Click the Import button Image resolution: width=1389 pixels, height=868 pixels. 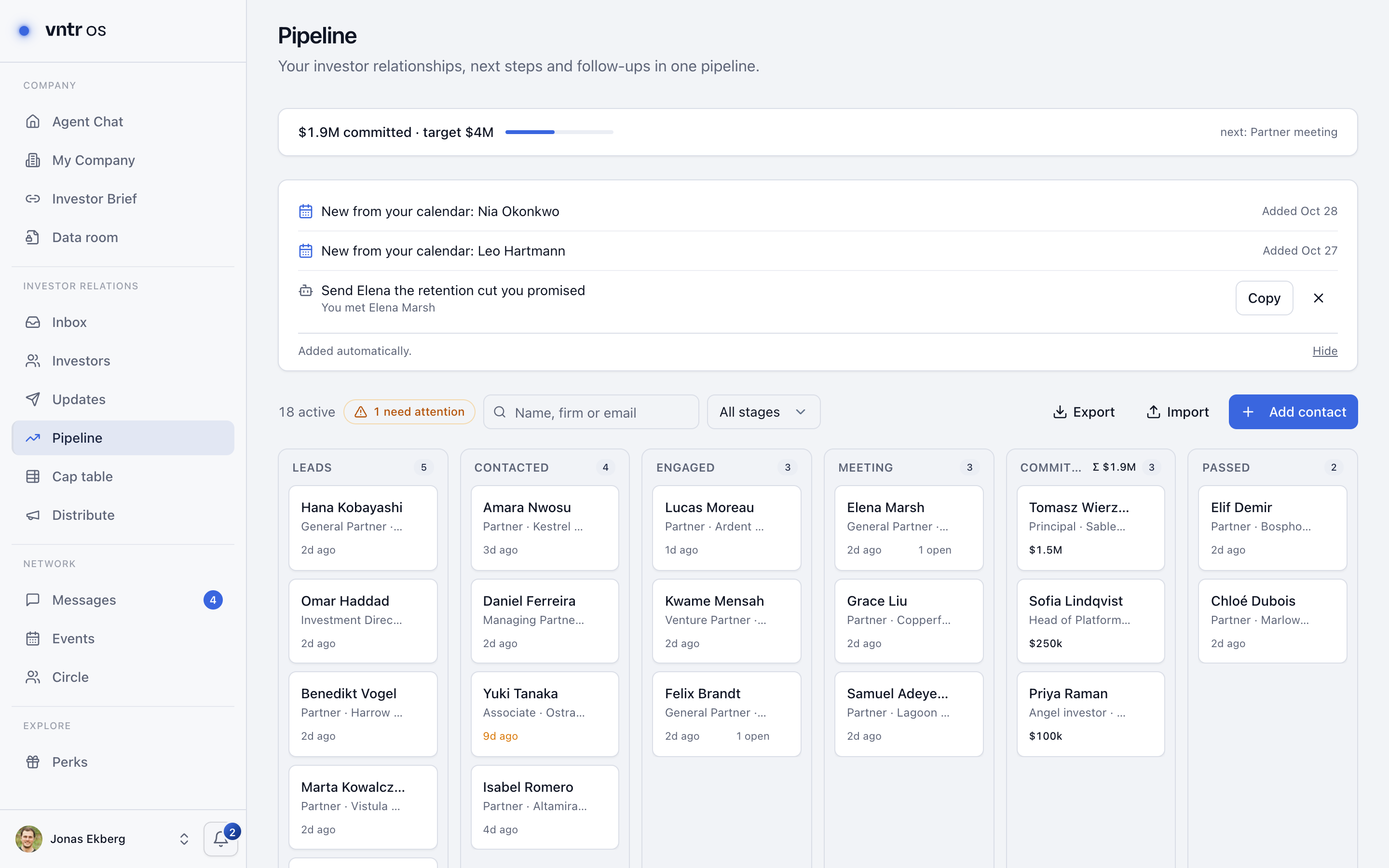[1177, 412]
